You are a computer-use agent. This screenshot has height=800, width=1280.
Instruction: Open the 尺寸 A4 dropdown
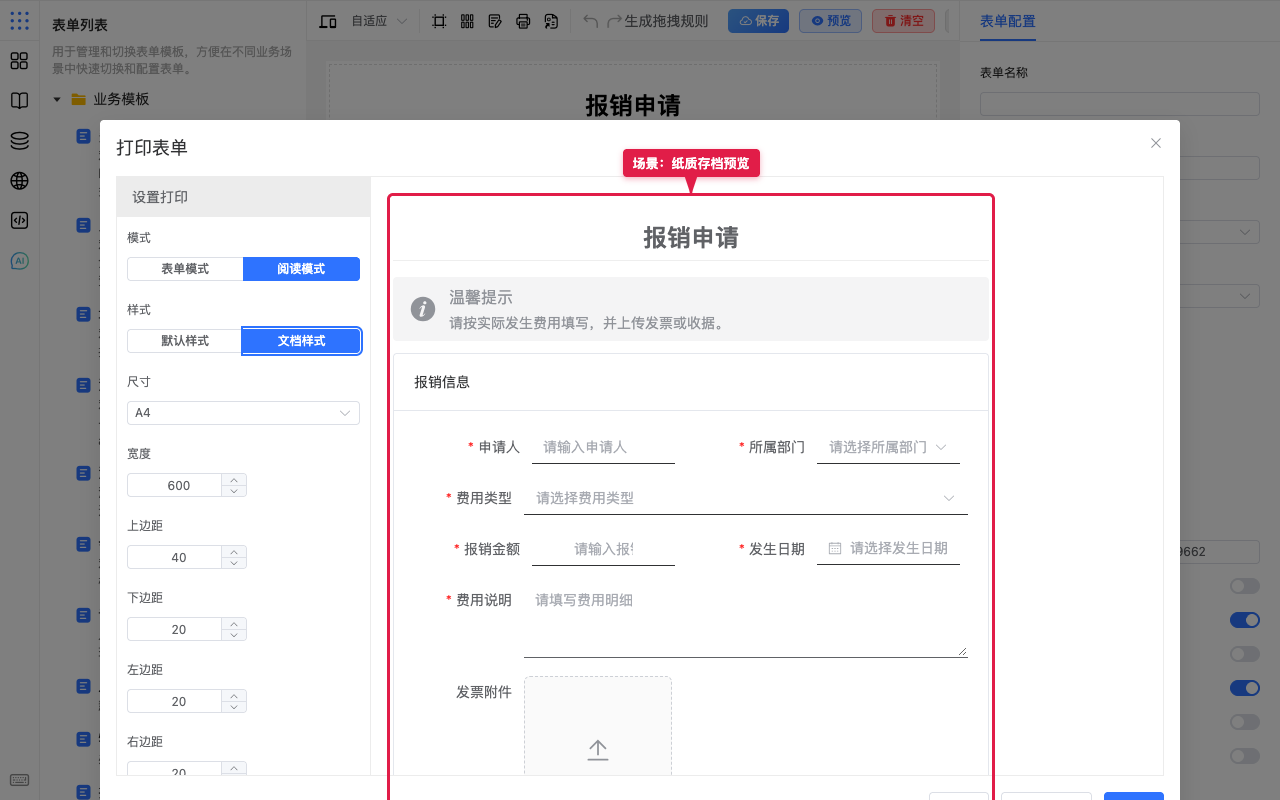243,413
